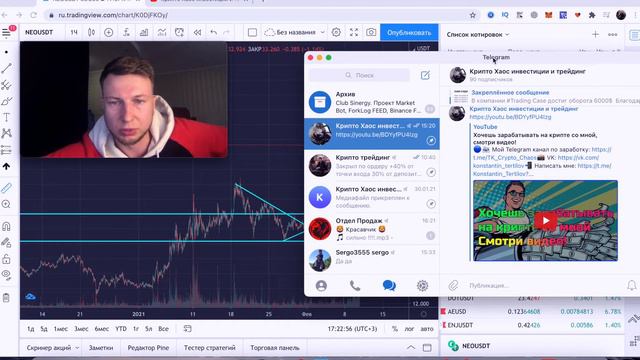The image size is (640, 360).
Task: Select chart layout square icon
Action: click(x=252, y=32)
